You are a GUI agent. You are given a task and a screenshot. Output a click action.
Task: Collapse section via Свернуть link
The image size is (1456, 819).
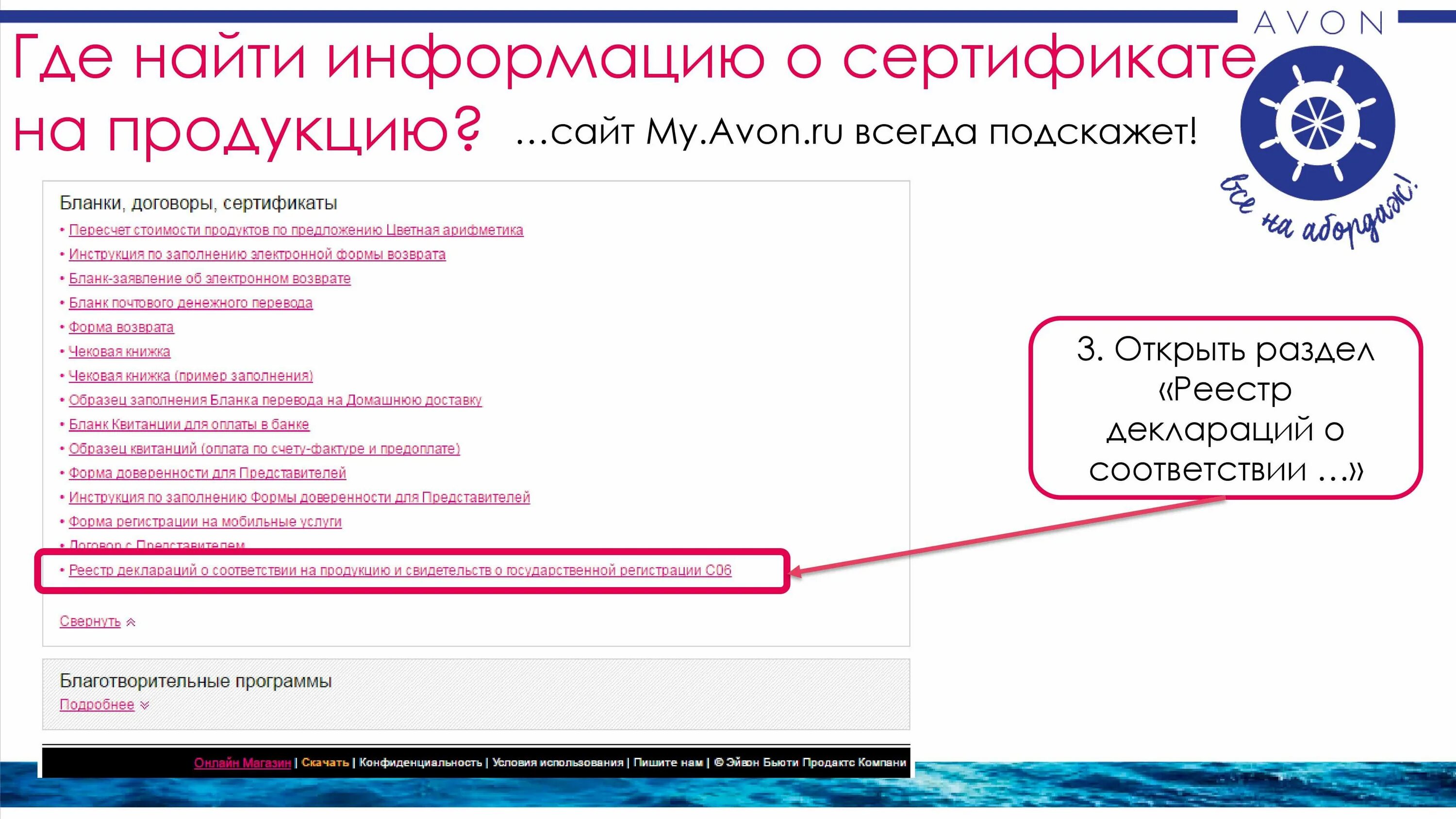[x=90, y=621]
